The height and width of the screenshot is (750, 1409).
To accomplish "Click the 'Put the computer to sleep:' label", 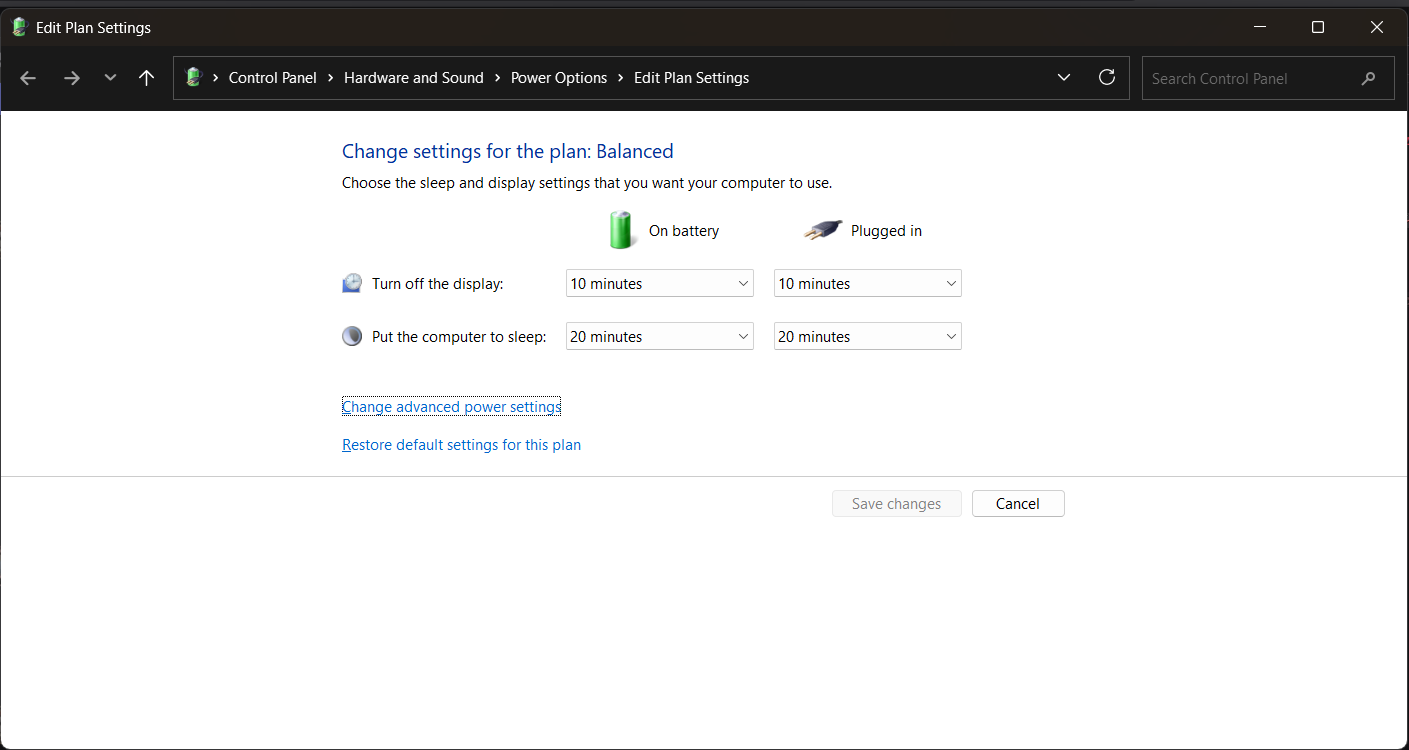I will click(460, 337).
